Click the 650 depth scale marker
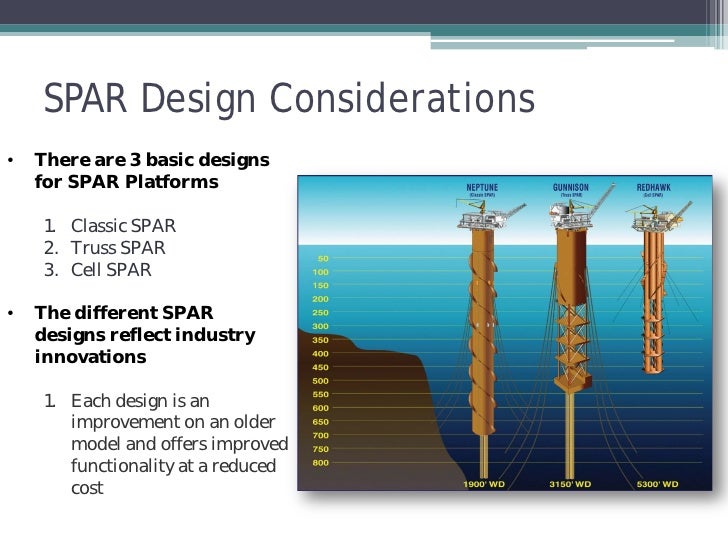This screenshot has height=546, width=728. pyautogui.click(x=320, y=422)
